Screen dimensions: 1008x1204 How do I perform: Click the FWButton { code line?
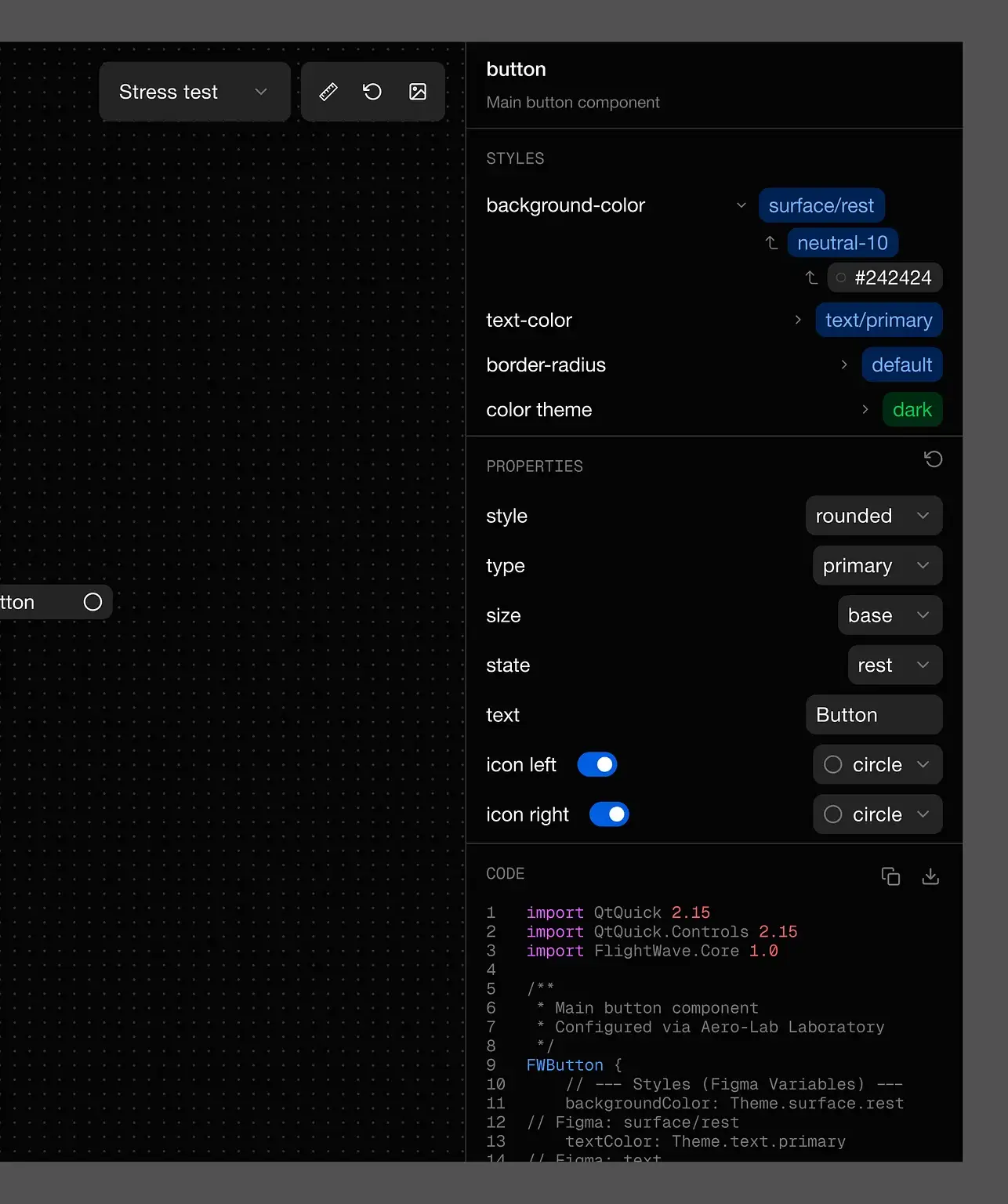574,1065
